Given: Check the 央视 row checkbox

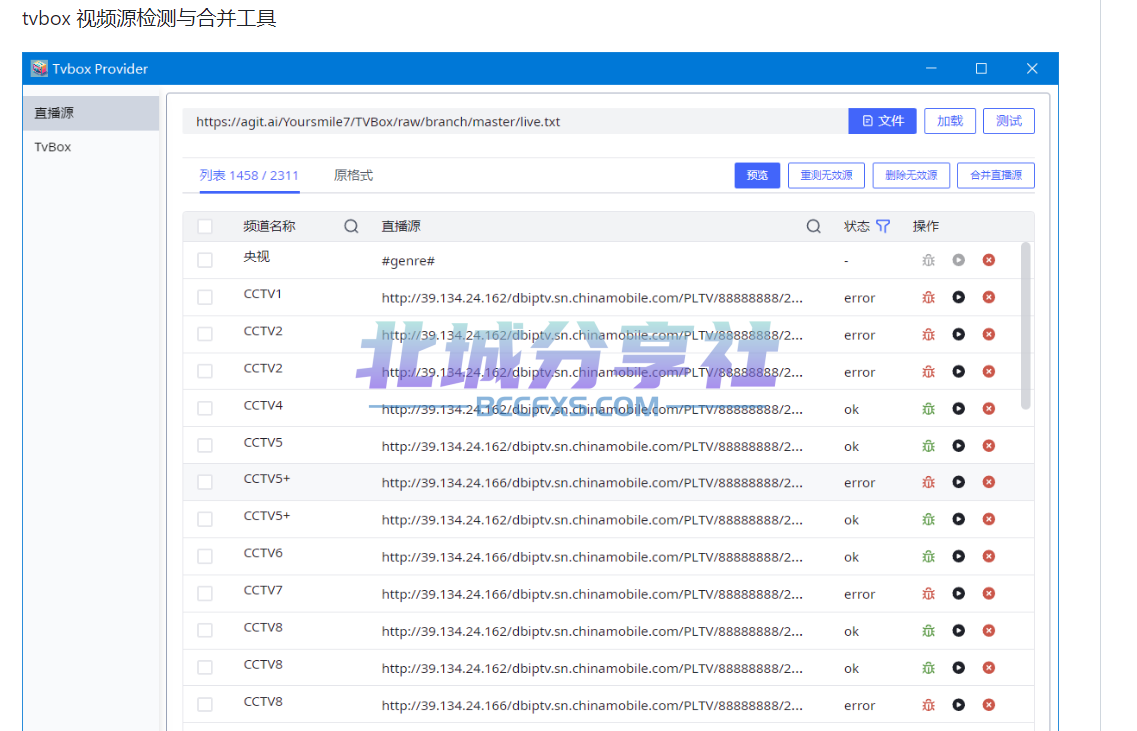Looking at the screenshot, I should pyautogui.click(x=205, y=260).
